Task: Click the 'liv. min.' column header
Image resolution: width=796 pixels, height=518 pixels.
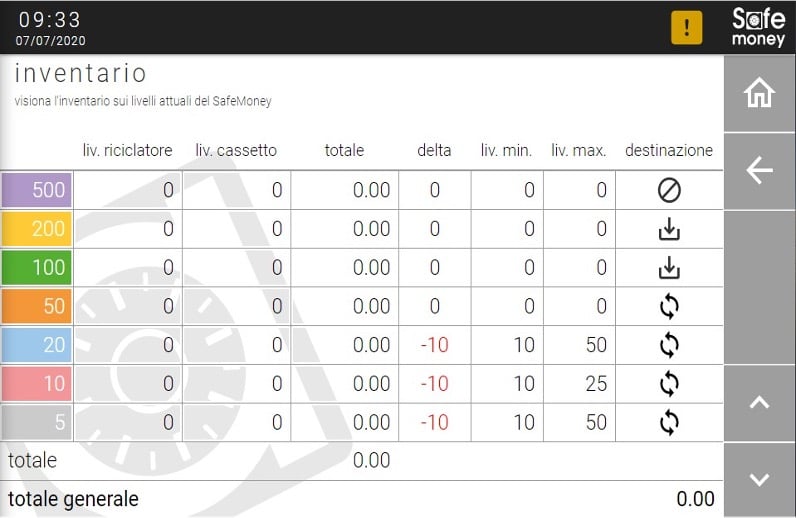Action: [506, 150]
